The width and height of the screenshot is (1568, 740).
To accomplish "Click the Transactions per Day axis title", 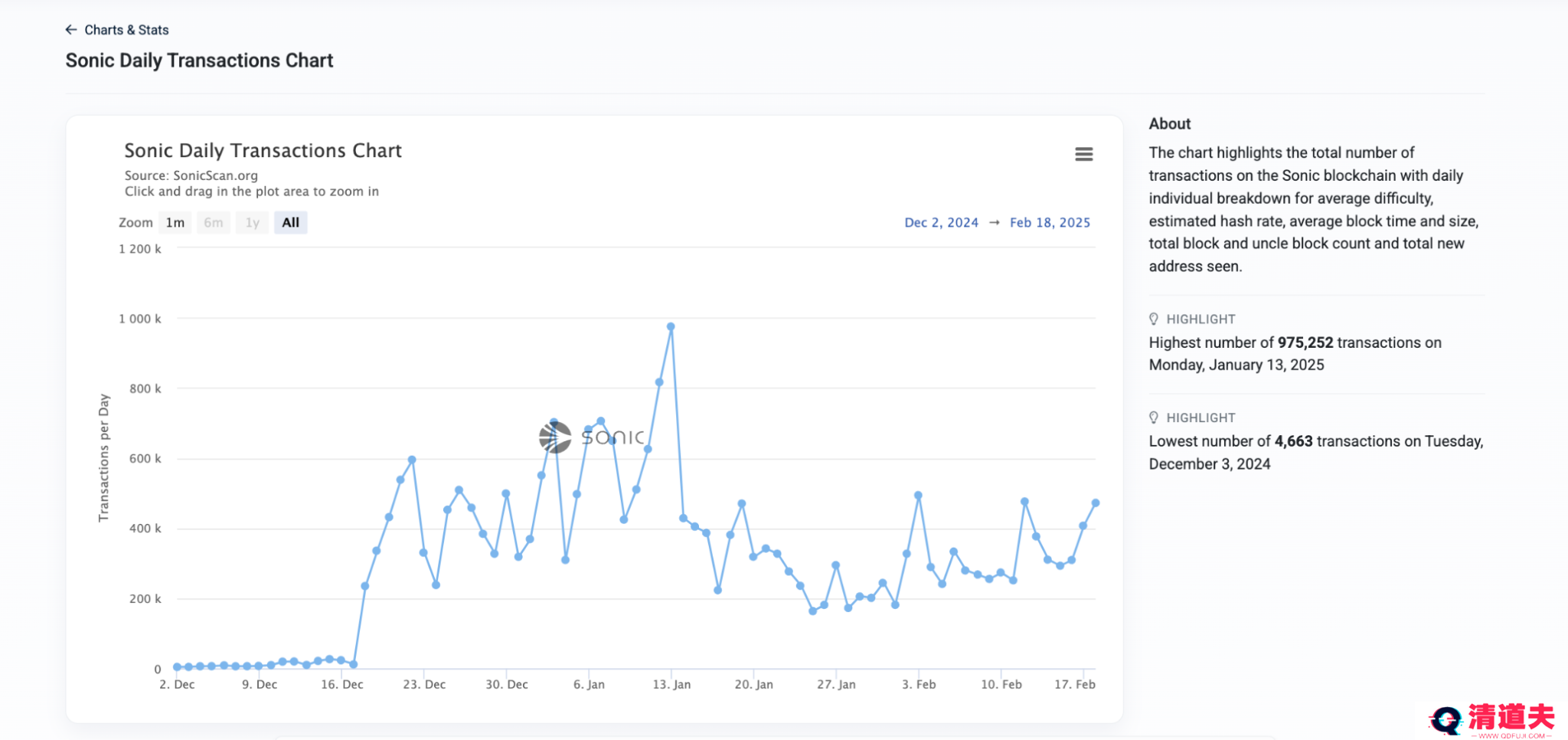I will tap(104, 458).
